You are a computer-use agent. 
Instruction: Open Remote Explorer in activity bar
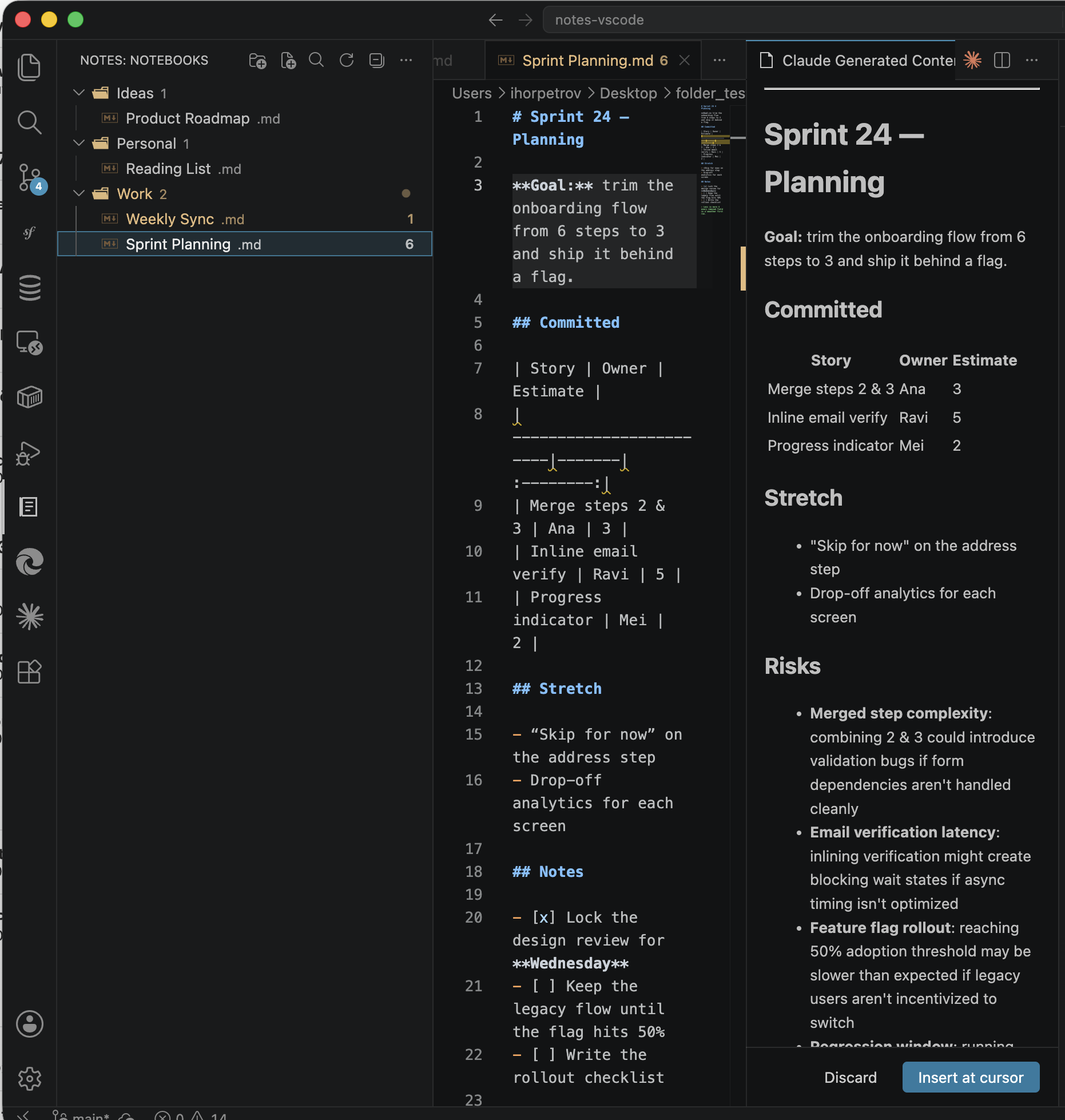[x=29, y=343]
